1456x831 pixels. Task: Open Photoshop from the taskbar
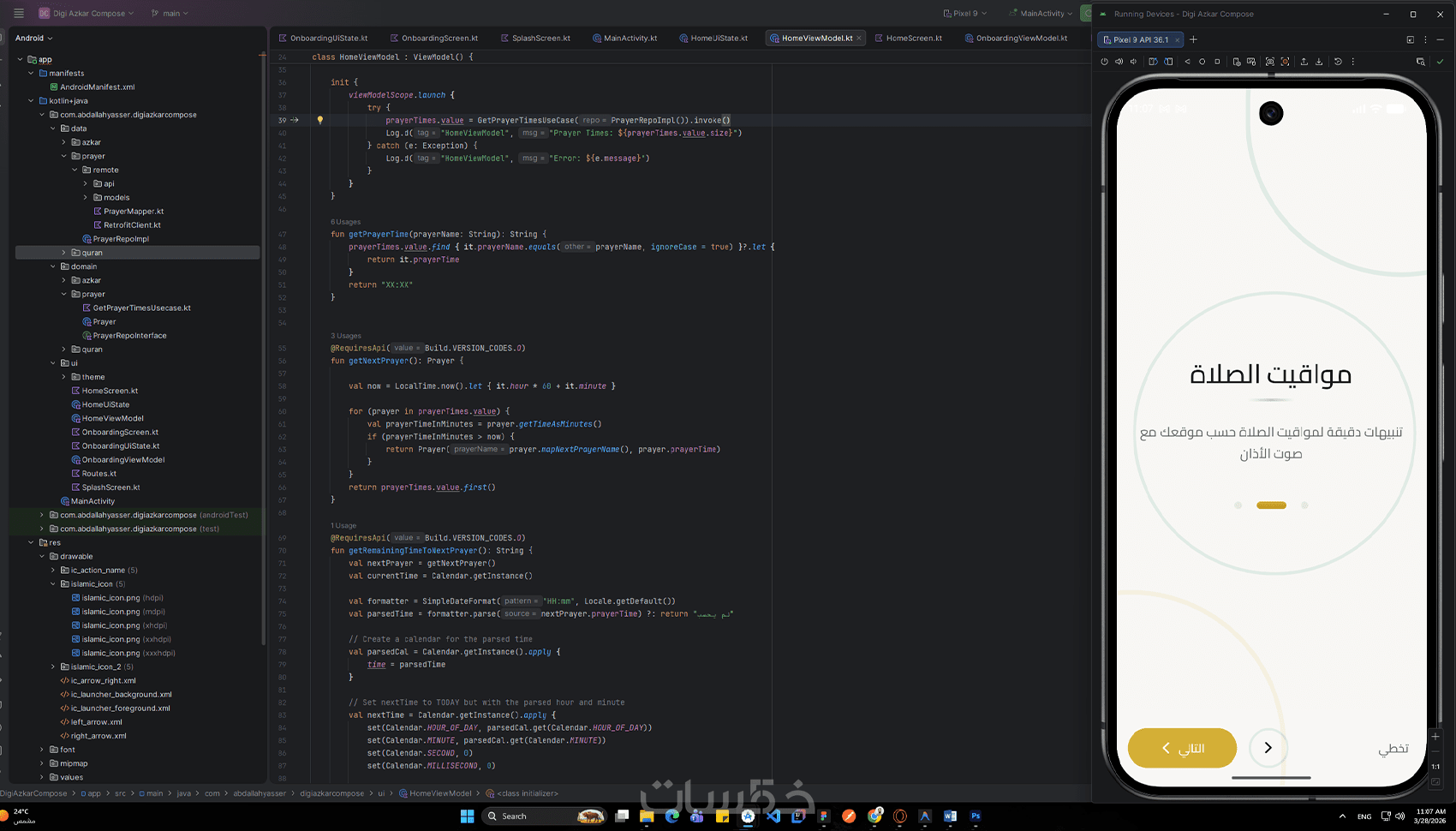pyautogui.click(x=976, y=816)
